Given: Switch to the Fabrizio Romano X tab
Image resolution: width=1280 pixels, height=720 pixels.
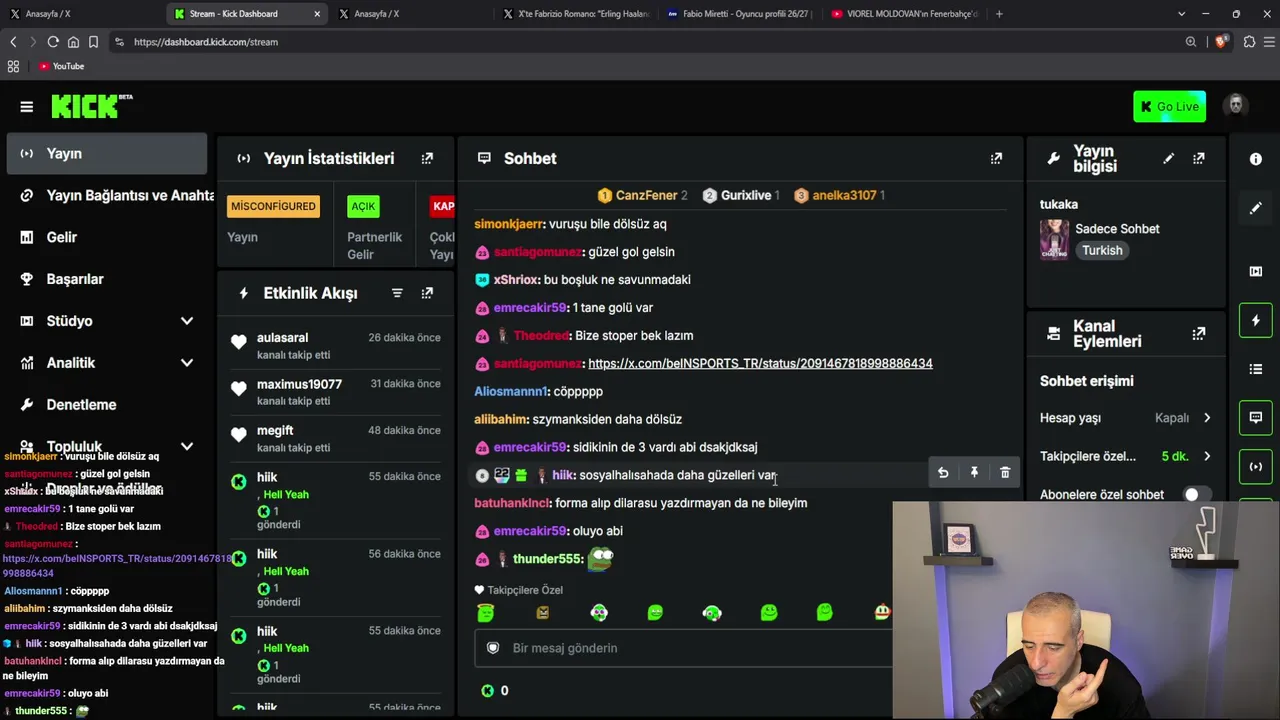Looking at the screenshot, I should tap(576, 14).
